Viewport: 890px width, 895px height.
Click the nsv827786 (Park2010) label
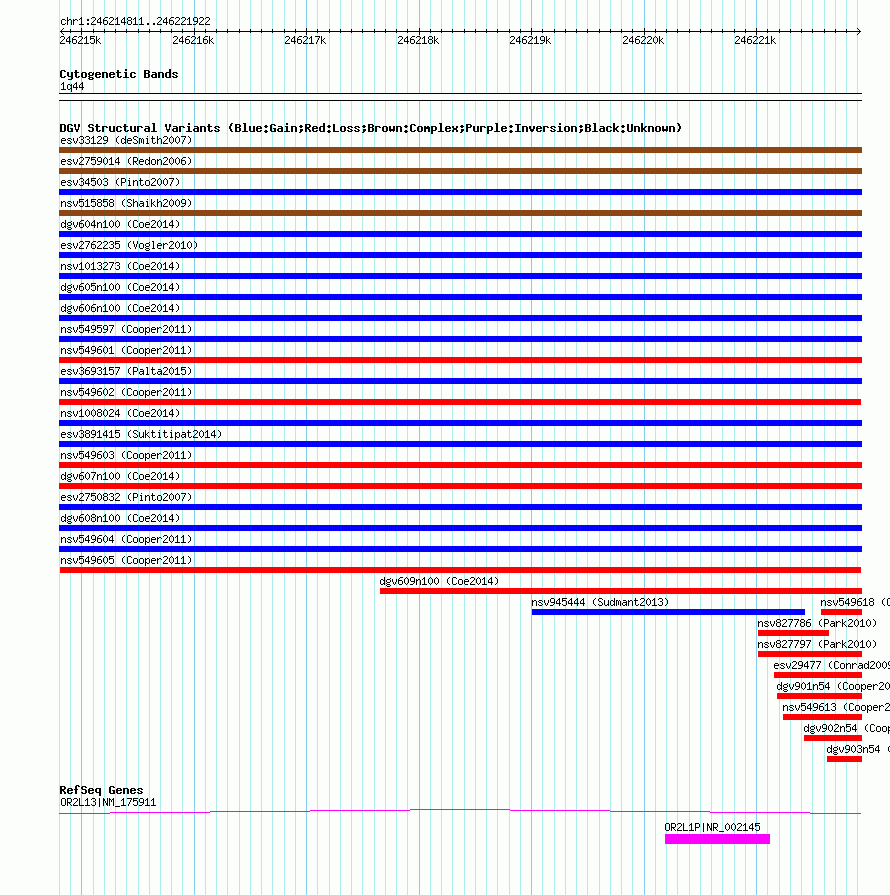817,623
